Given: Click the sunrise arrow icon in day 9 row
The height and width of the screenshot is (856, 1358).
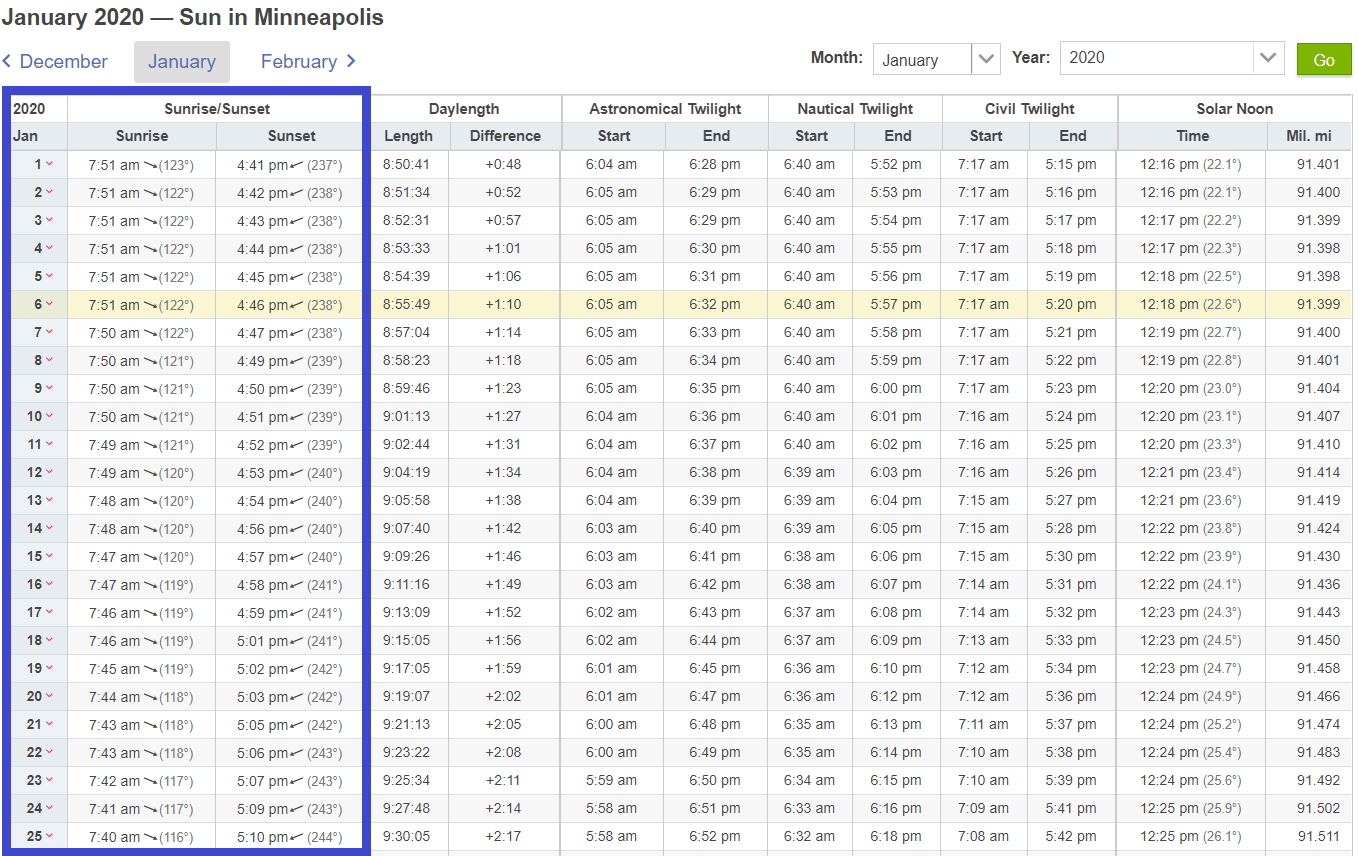Looking at the screenshot, I should click(x=150, y=389).
